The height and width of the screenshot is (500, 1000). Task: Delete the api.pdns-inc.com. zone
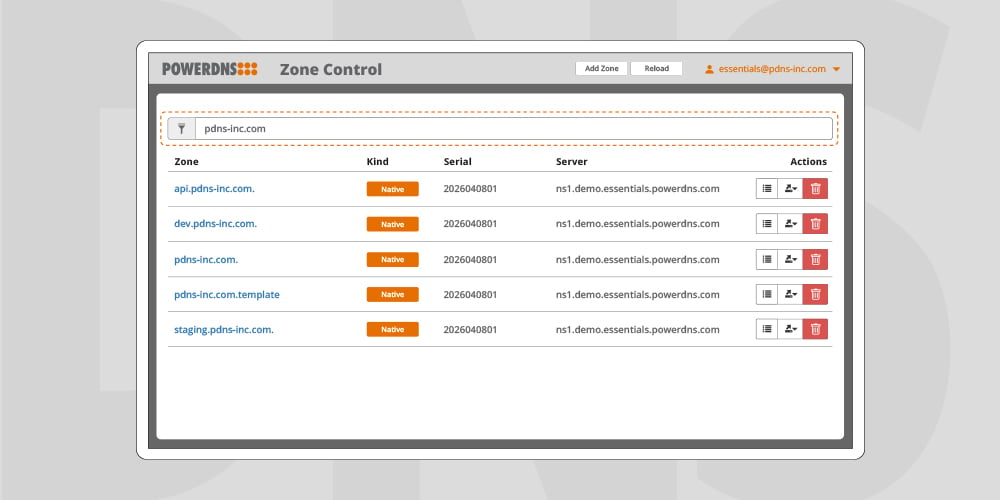tap(815, 189)
